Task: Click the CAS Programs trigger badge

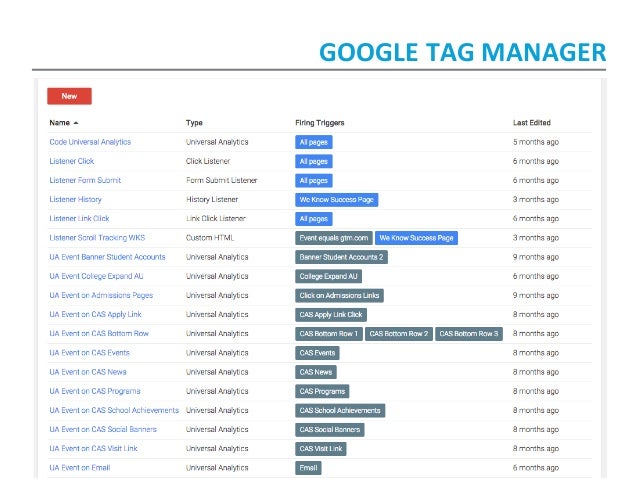Action: pos(322,391)
